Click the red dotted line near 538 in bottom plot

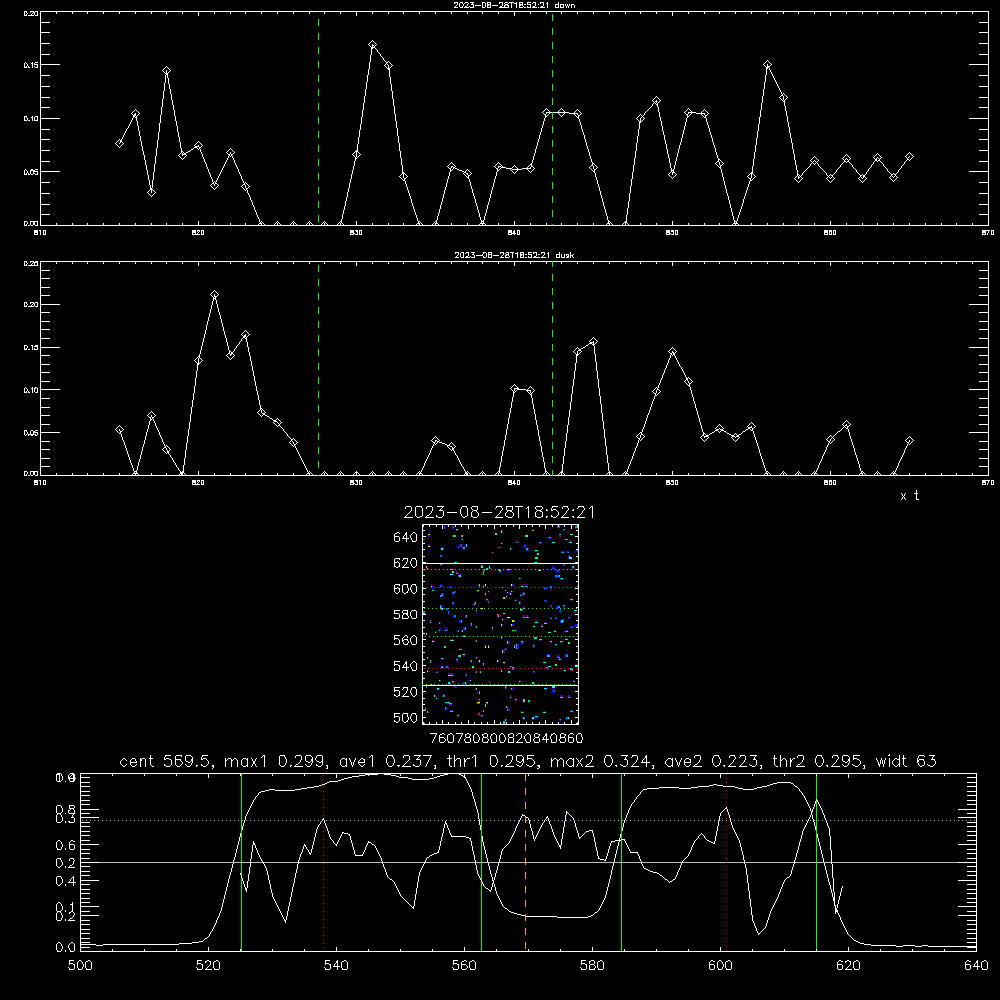coord(323,862)
